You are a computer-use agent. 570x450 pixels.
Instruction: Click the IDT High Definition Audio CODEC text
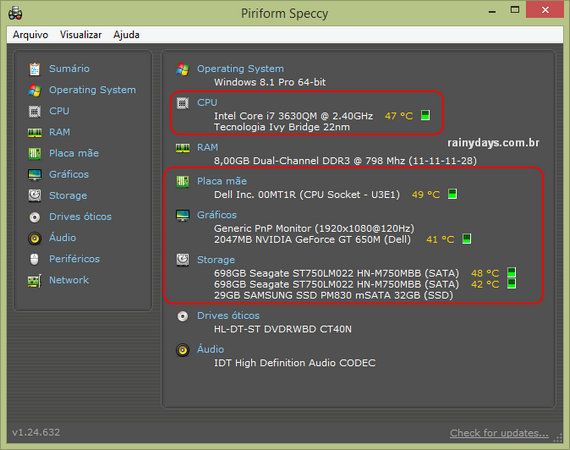294,363
